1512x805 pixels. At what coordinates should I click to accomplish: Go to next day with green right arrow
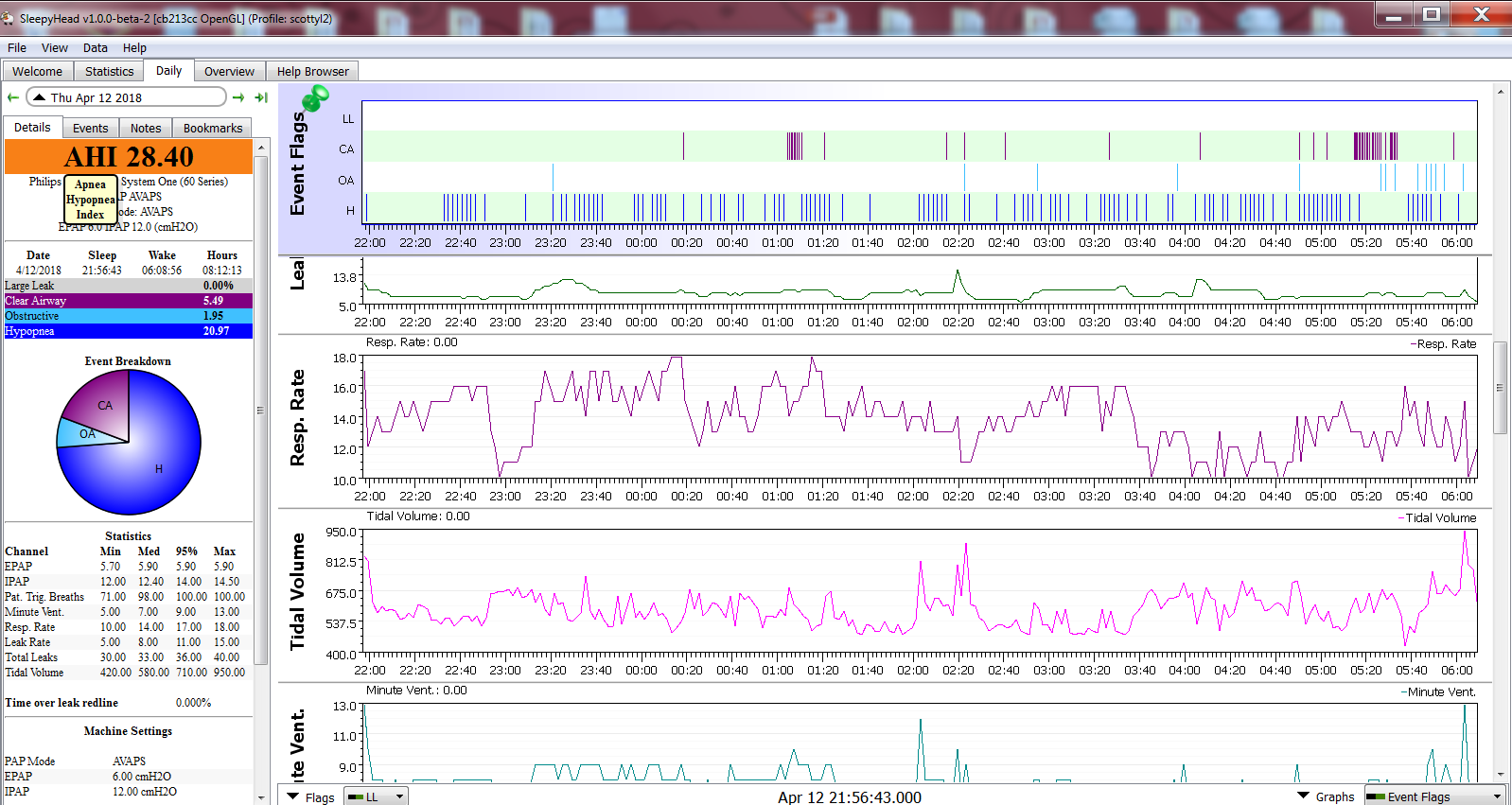pos(238,97)
